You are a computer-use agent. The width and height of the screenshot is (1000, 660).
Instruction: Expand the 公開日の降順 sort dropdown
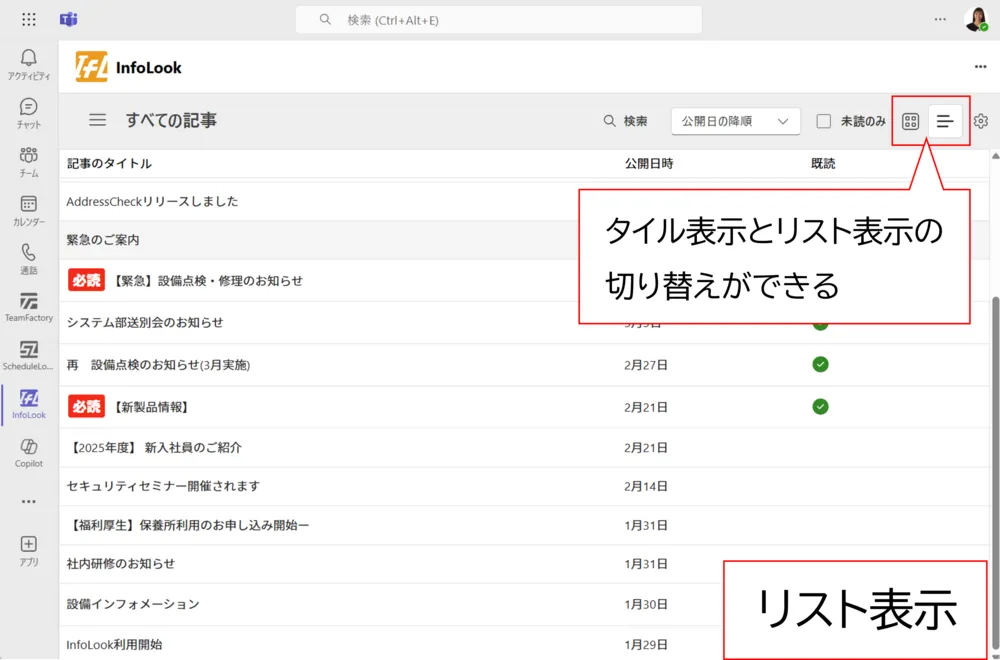(735, 121)
